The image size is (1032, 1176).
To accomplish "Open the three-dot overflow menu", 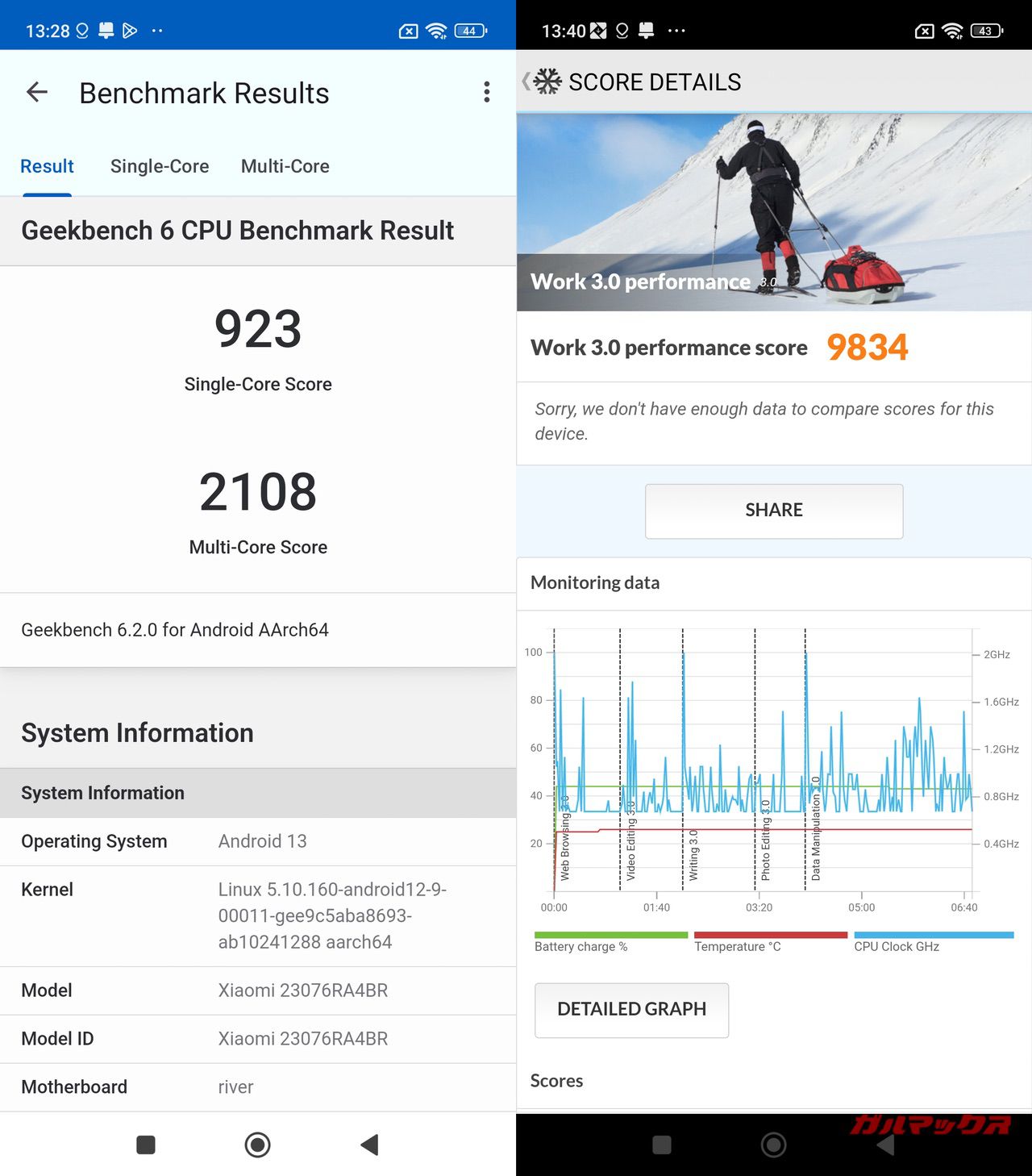I will pyautogui.click(x=486, y=93).
